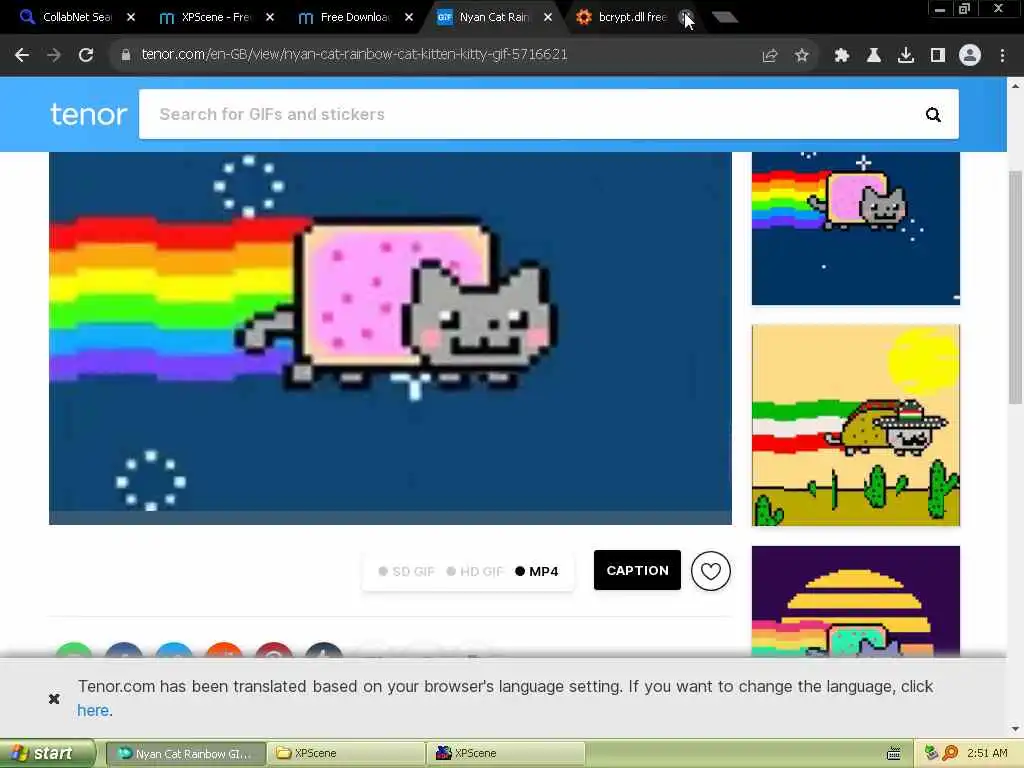Select the SD GIF format option
Viewport: 1024px width, 768px height.
click(x=406, y=571)
